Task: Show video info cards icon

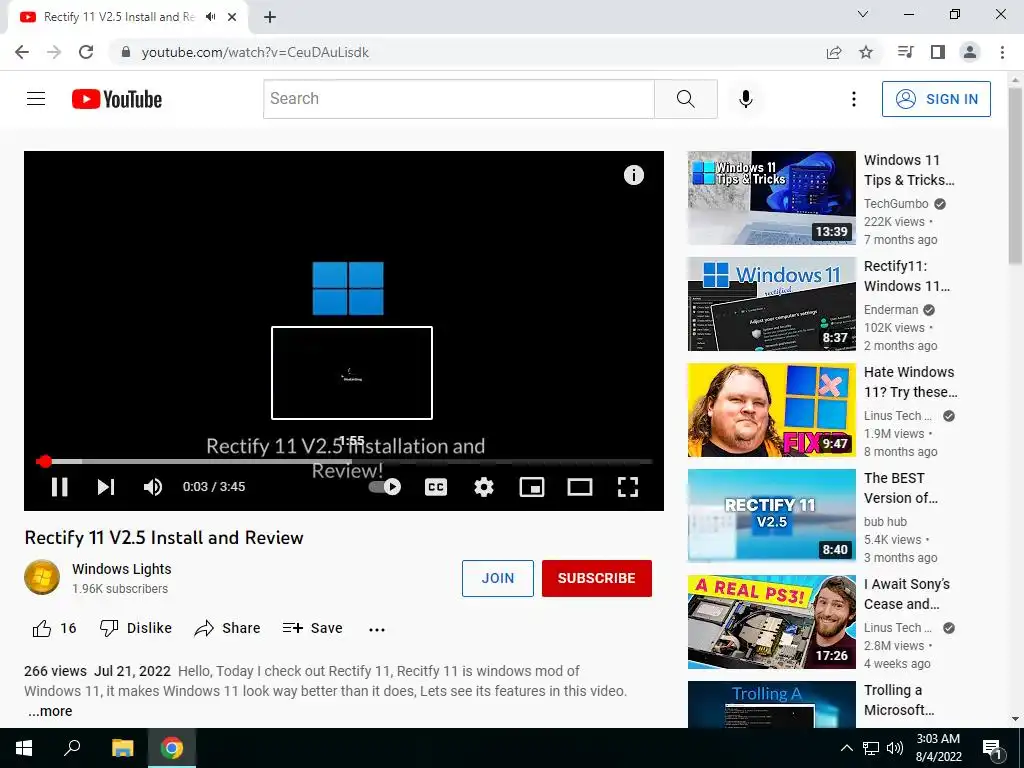Action: pos(633,175)
